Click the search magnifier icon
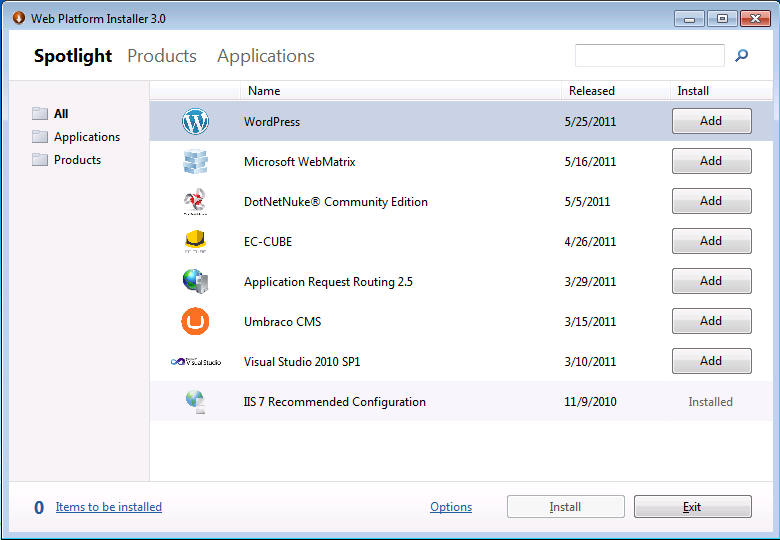Image resolution: width=780 pixels, height=540 pixels. tap(741, 55)
